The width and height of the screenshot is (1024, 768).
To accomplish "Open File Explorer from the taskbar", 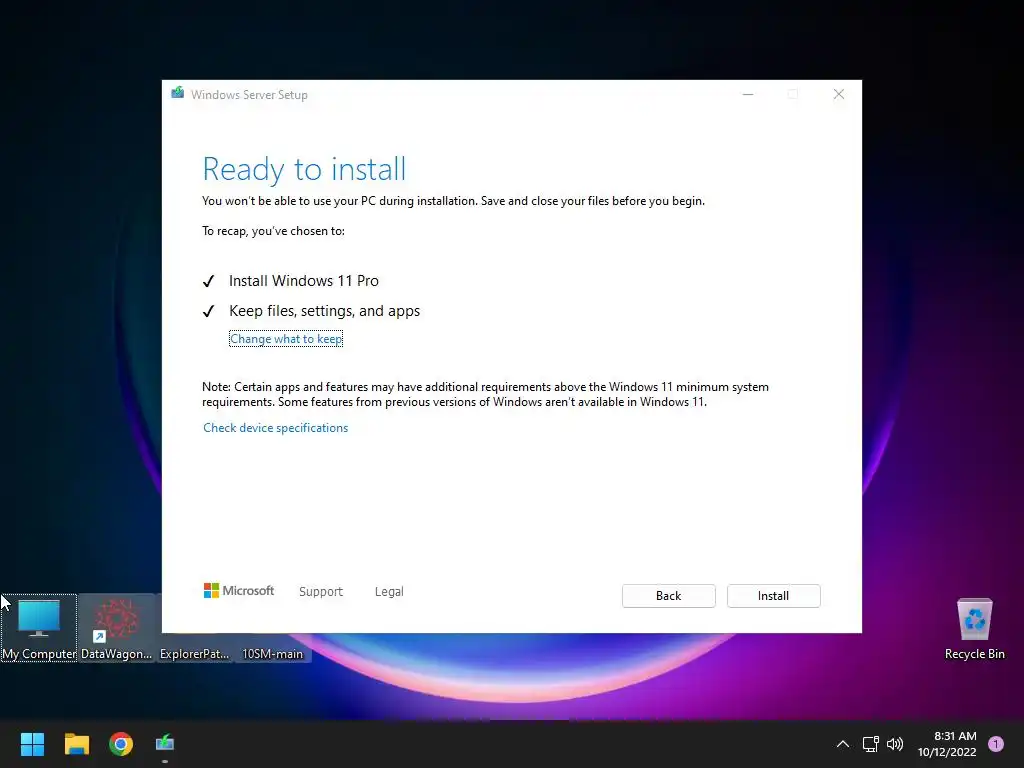I will [76, 744].
